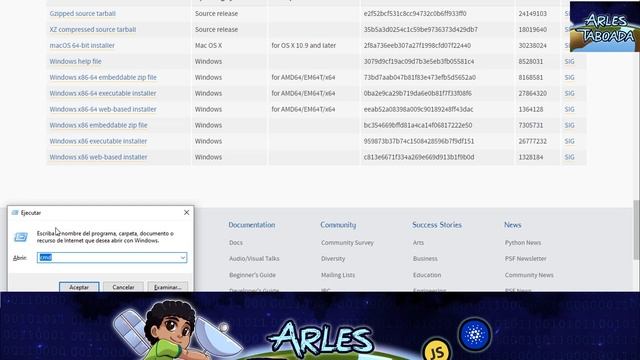The height and width of the screenshot is (360, 640).
Task: Download the macOS 64-bit installer
Action: pyautogui.click(x=82, y=45)
